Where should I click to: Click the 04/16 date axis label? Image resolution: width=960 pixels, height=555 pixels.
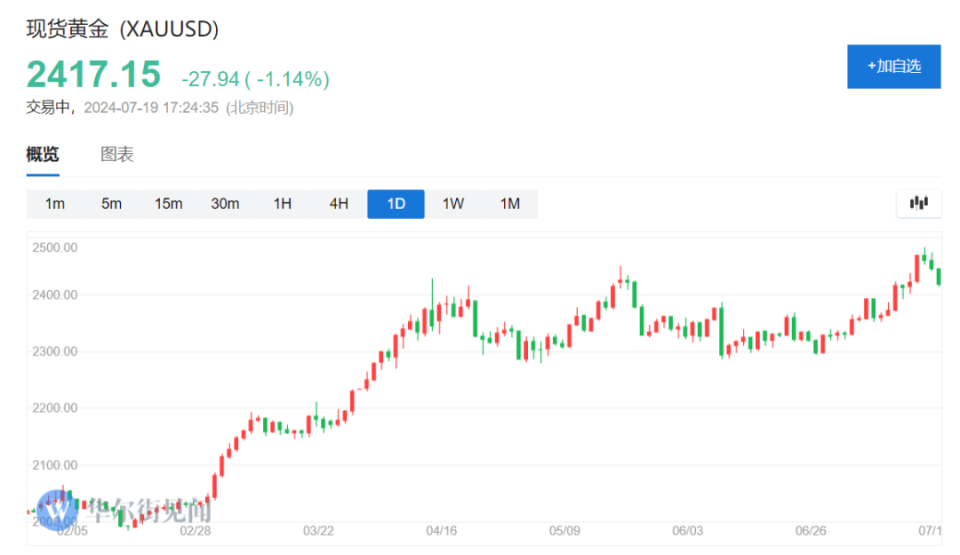point(441,530)
